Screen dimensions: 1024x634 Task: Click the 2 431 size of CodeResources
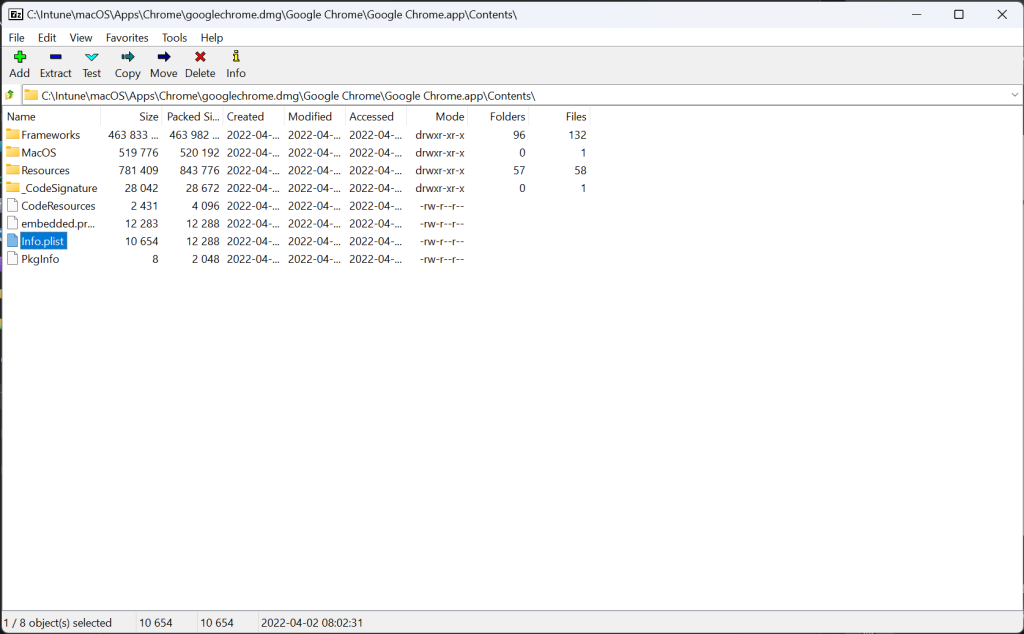(x=144, y=206)
